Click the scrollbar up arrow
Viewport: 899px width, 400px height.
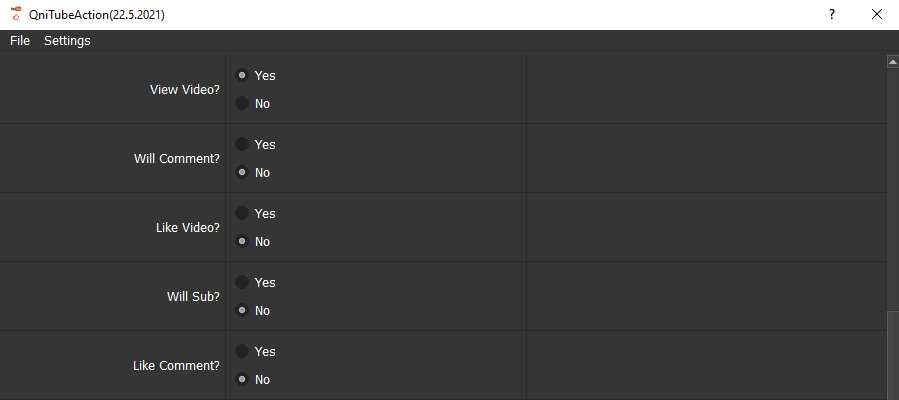click(892, 62)
